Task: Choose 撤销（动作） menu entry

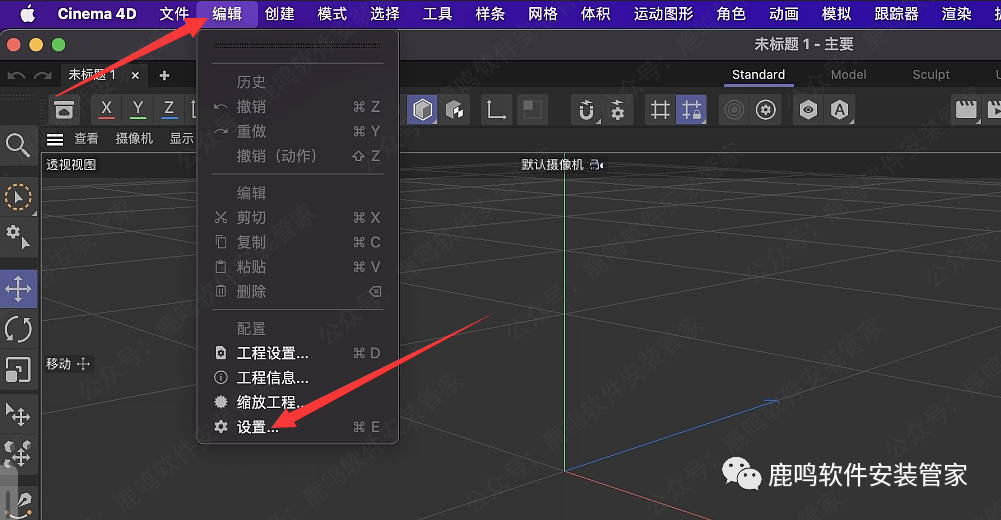Action: click(x=297, y=156)
